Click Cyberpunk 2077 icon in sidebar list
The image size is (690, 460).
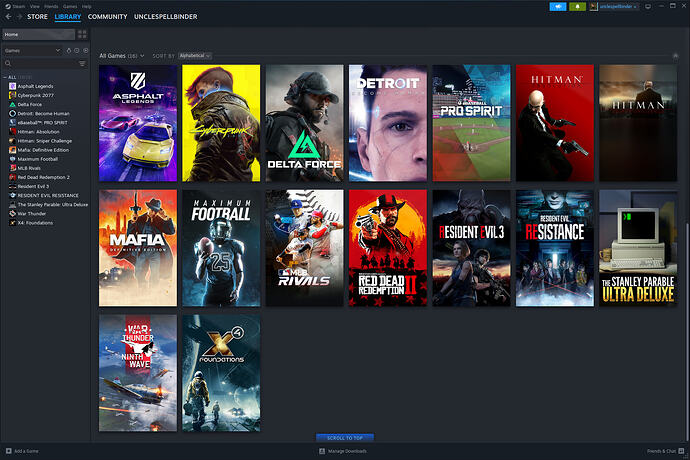pos(13,95)
